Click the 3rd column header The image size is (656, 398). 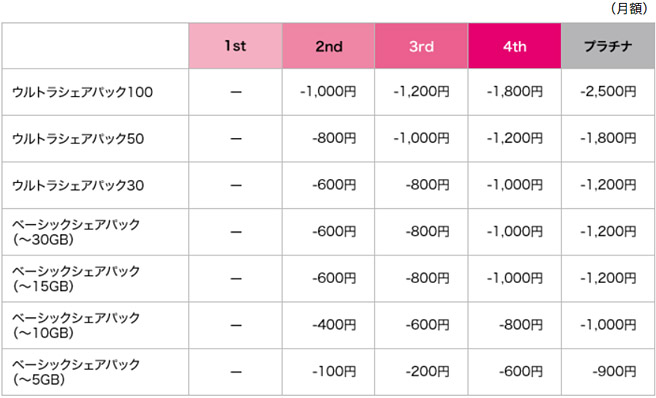421,46
